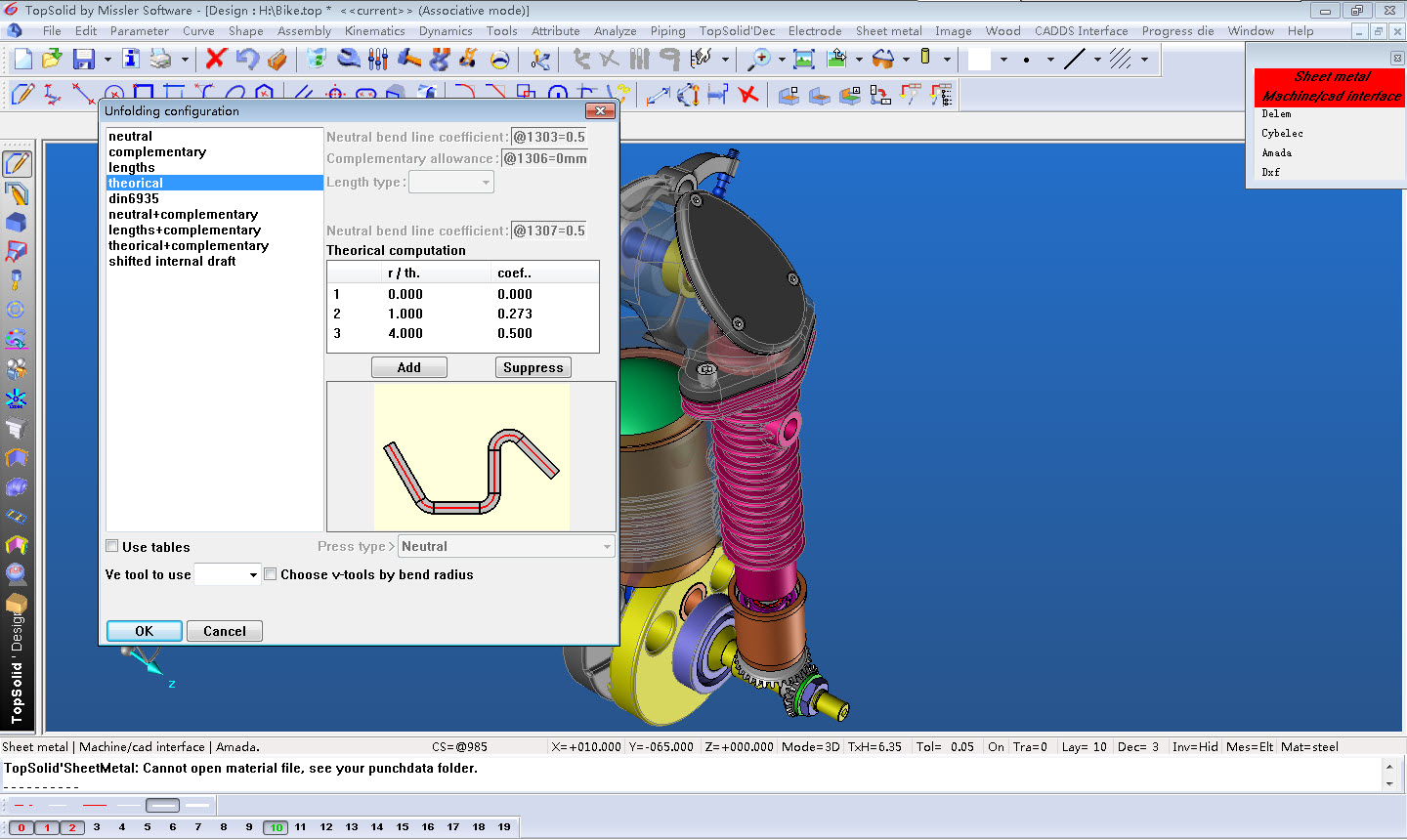Toggle layer 19 in the layer bar

[x=504, y=827]
